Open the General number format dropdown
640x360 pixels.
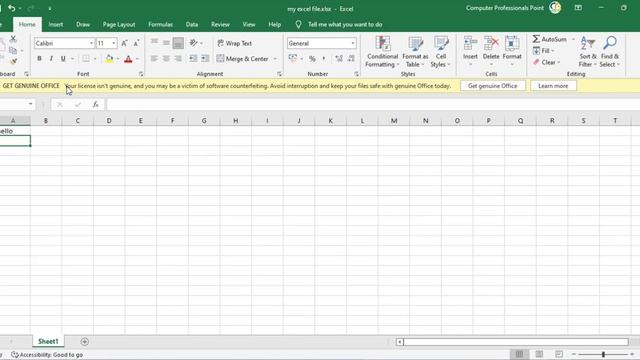(353, 43)
